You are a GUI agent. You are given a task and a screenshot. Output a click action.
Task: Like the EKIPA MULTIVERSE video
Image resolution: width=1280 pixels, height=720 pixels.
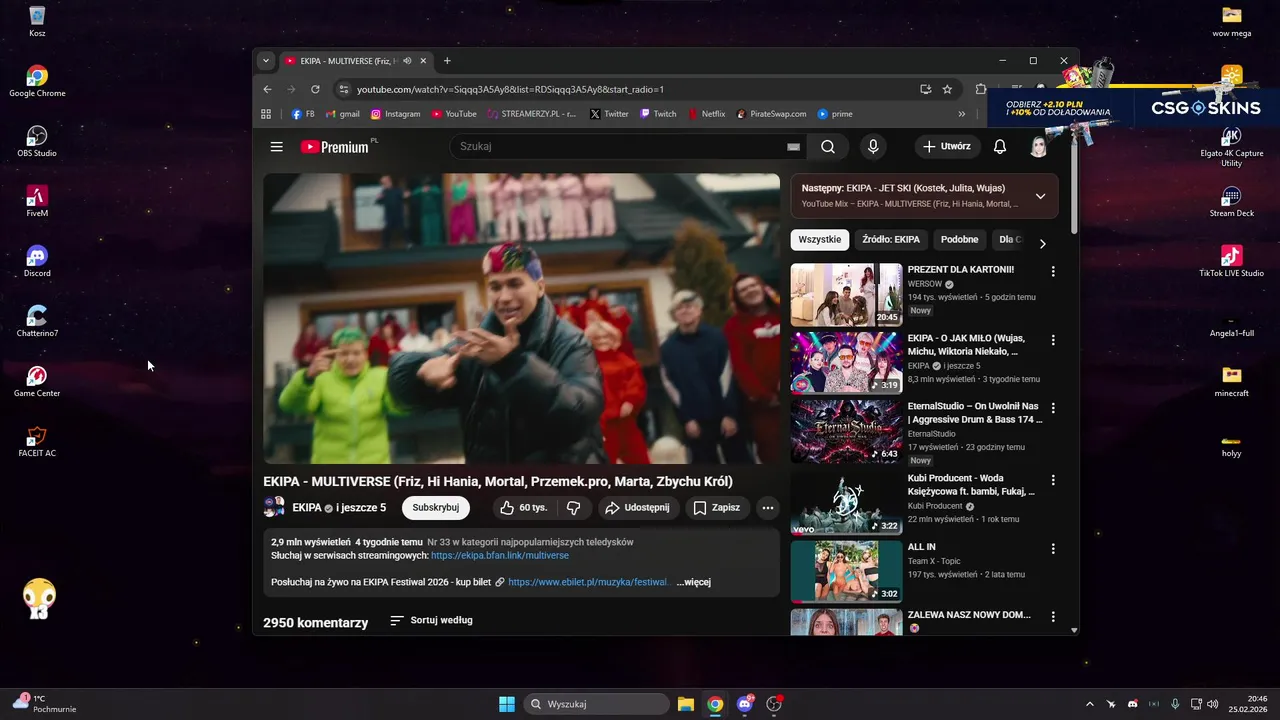click(524, 508)
